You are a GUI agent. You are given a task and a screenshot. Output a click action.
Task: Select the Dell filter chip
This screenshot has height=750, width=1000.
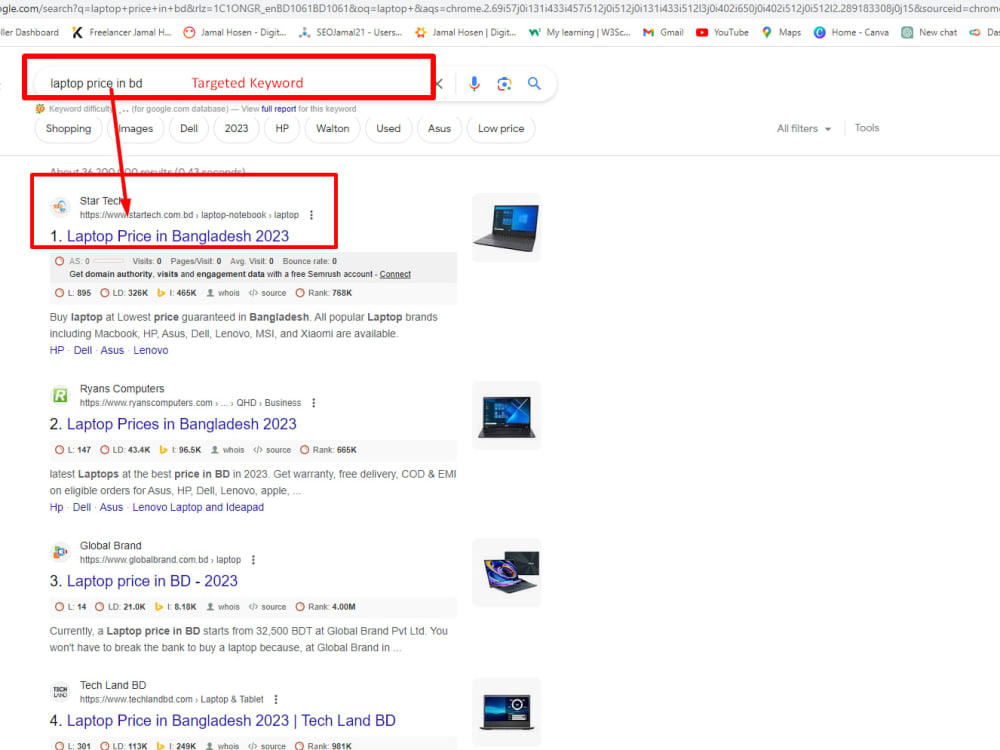pyautogui.click(x=189, y=129)
